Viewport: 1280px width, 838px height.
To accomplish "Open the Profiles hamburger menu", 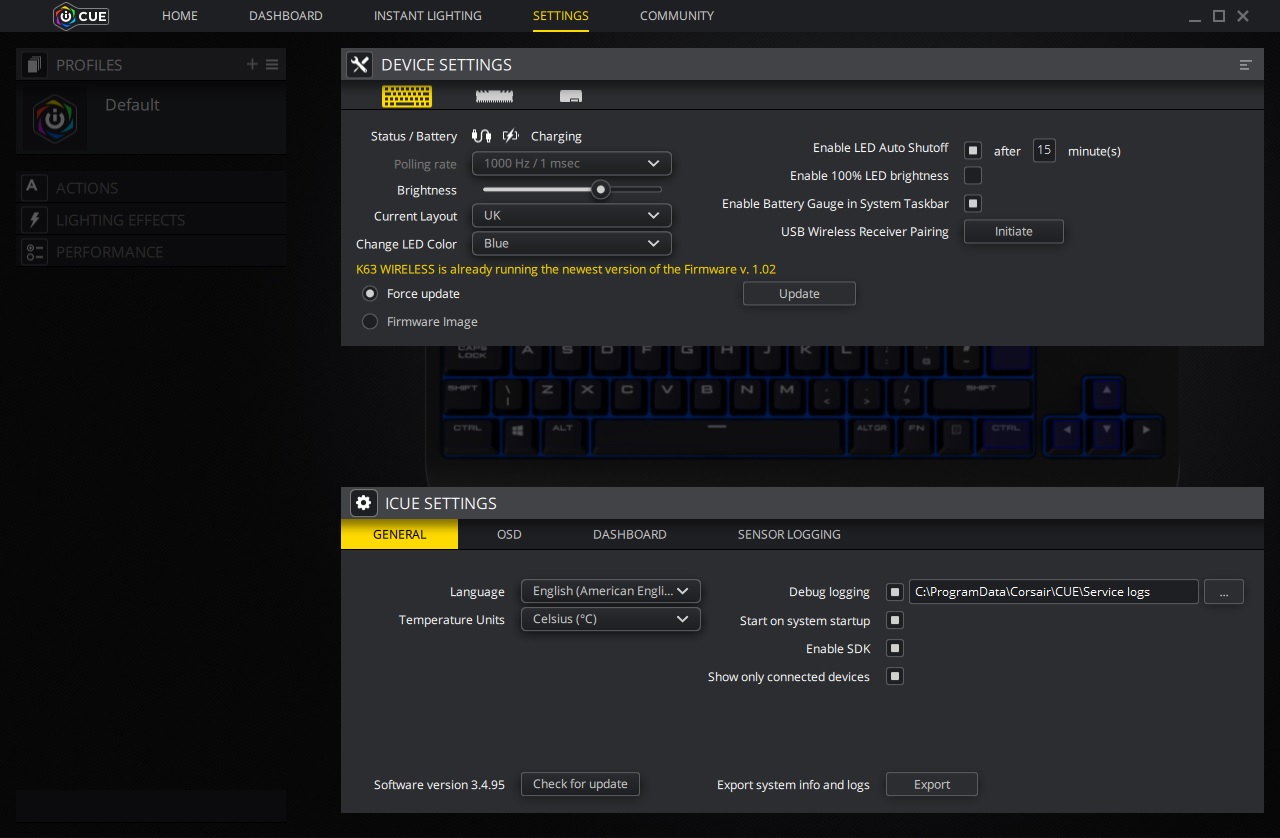I will point(272,65).
